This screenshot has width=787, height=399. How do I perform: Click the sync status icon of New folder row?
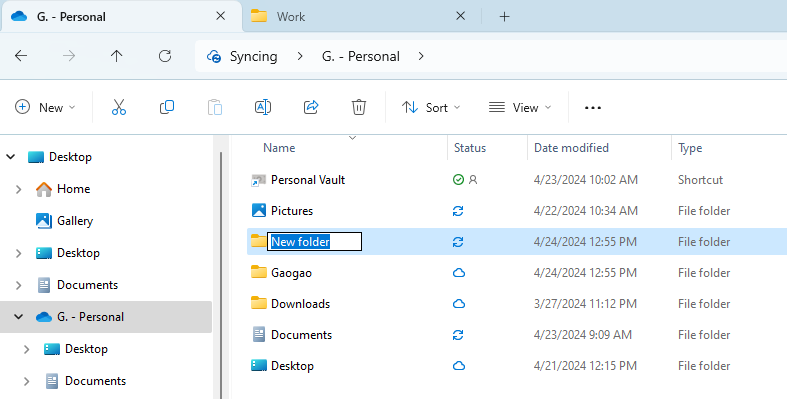(458, 242)
